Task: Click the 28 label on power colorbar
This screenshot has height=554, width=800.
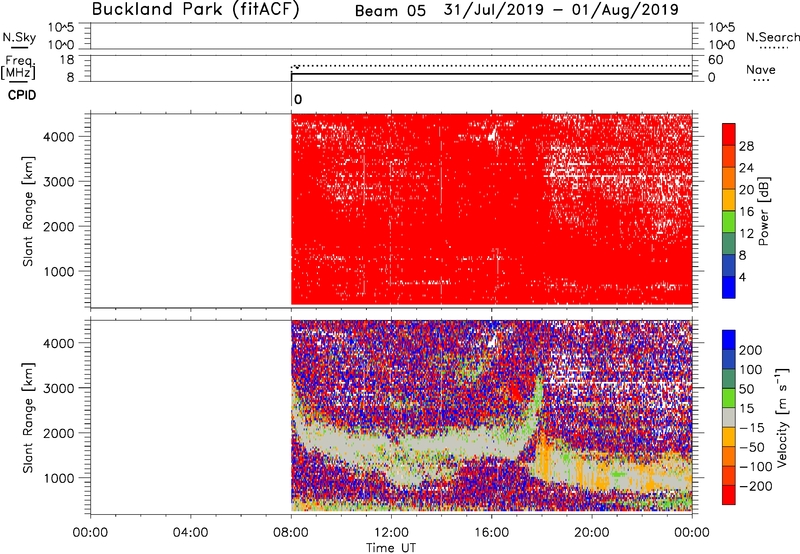Action: [746, 146]
